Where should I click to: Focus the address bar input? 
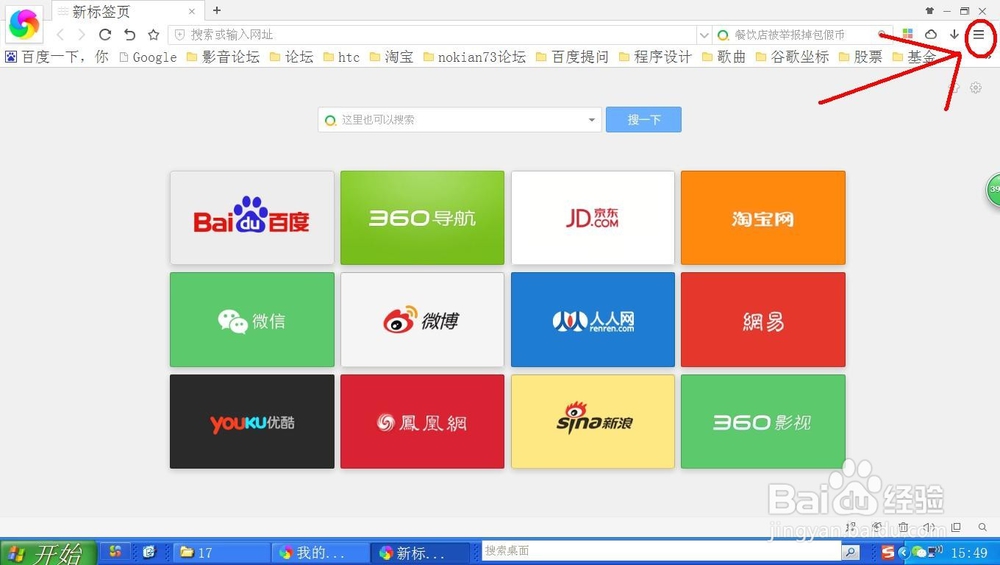pyautogui.click(x=432, y=34)
